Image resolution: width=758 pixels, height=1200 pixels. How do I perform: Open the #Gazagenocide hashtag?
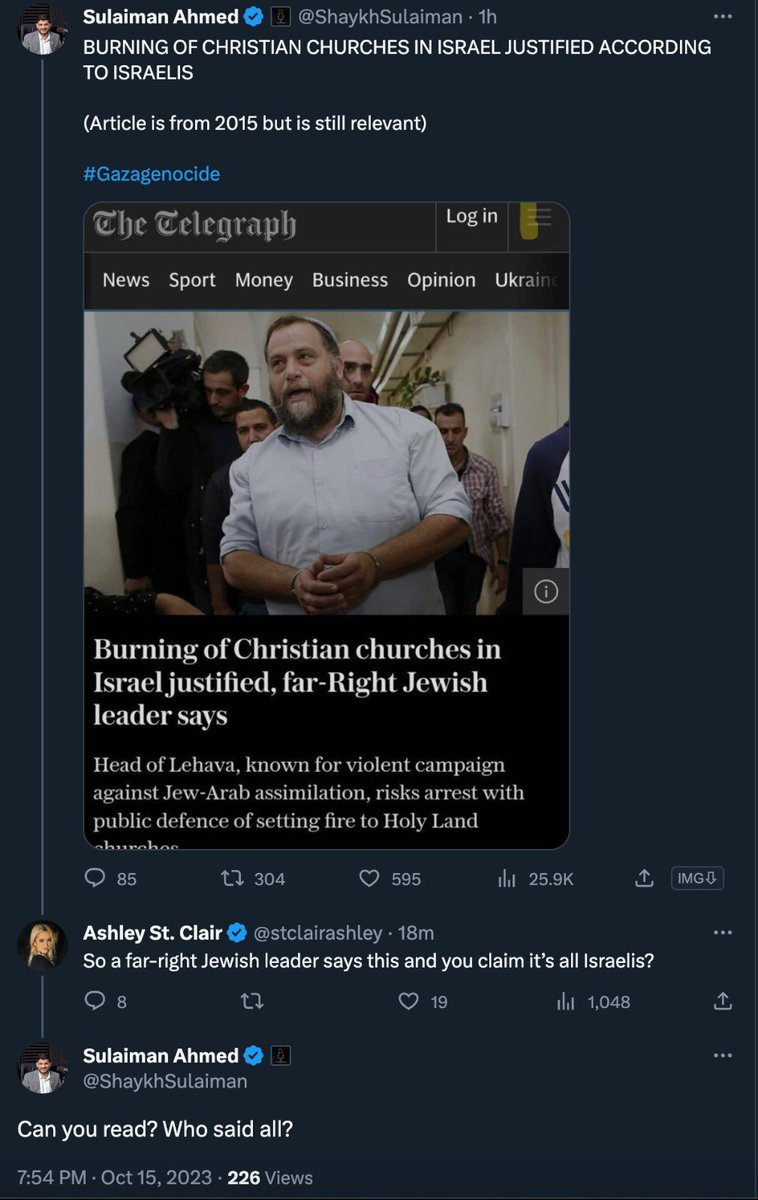151,174
